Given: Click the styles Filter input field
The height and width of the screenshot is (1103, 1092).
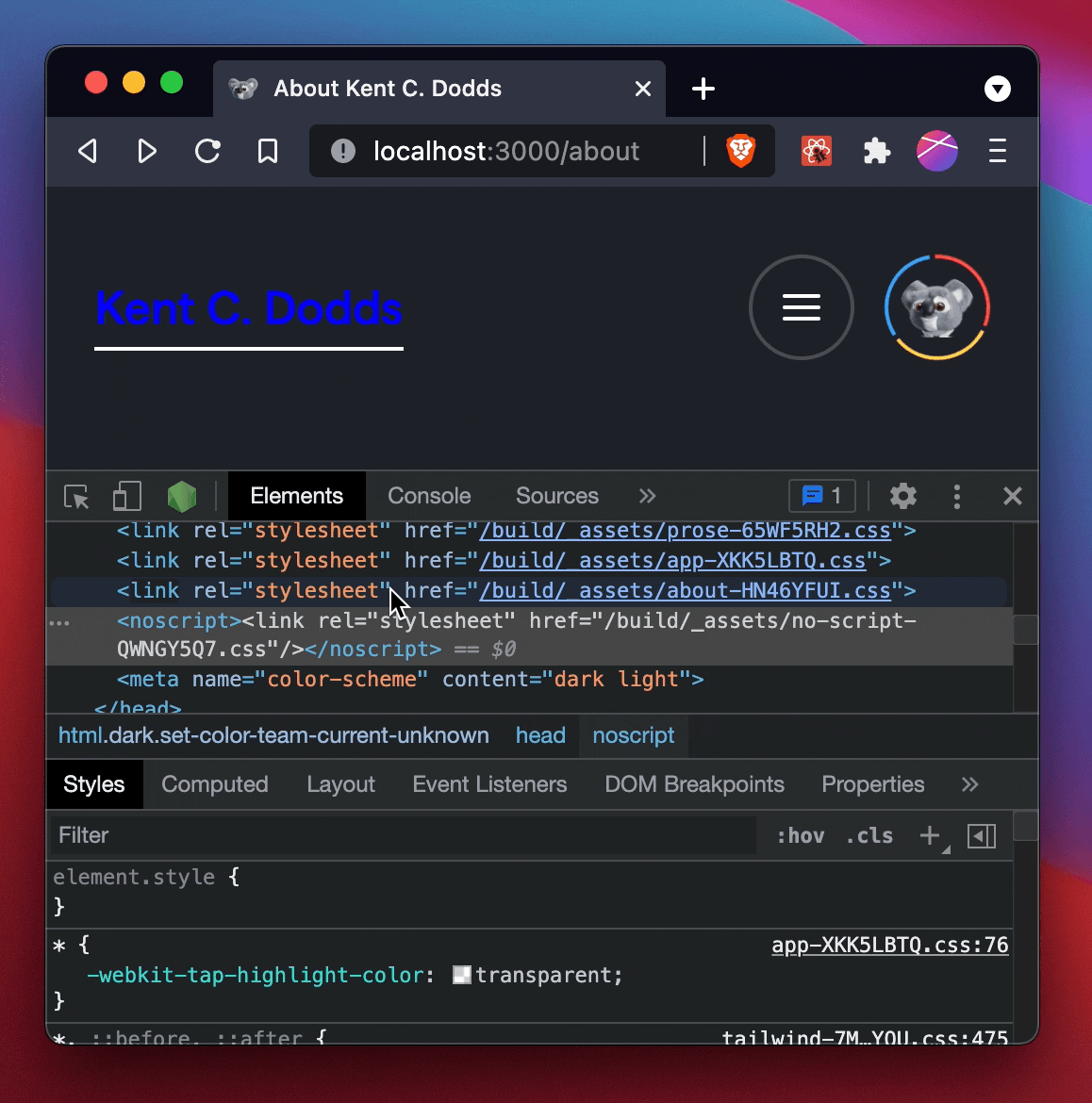Looking at the screenshot, I should click(x=283, y=835).
